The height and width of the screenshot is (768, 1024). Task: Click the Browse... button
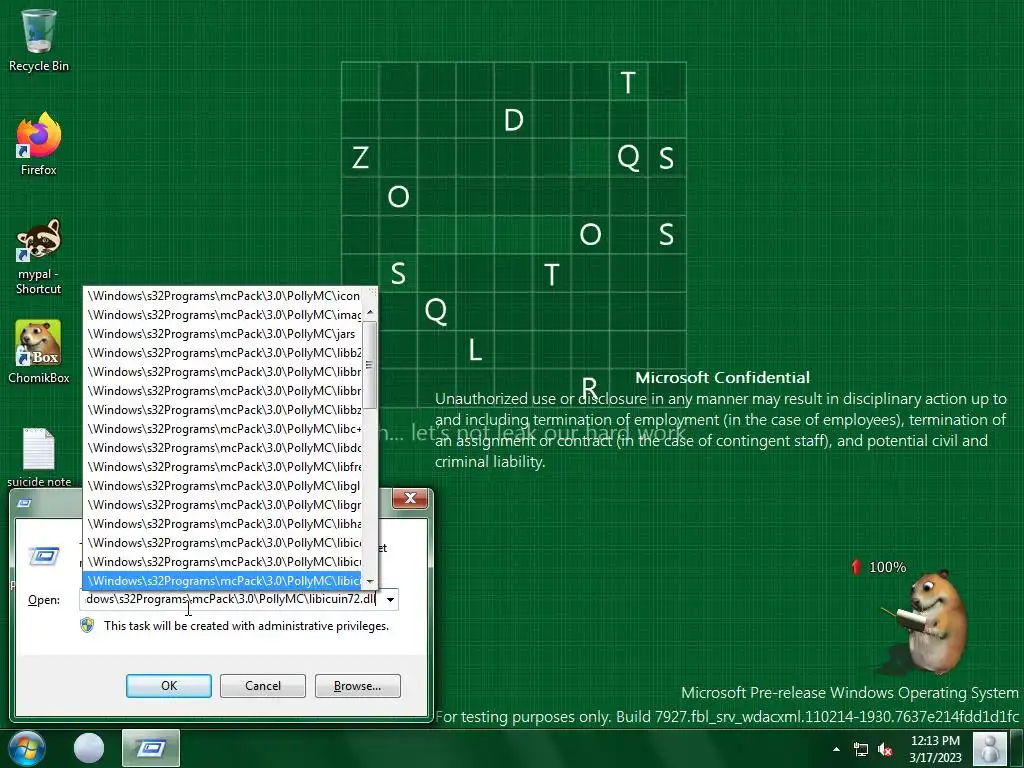[x=357, y=686]
